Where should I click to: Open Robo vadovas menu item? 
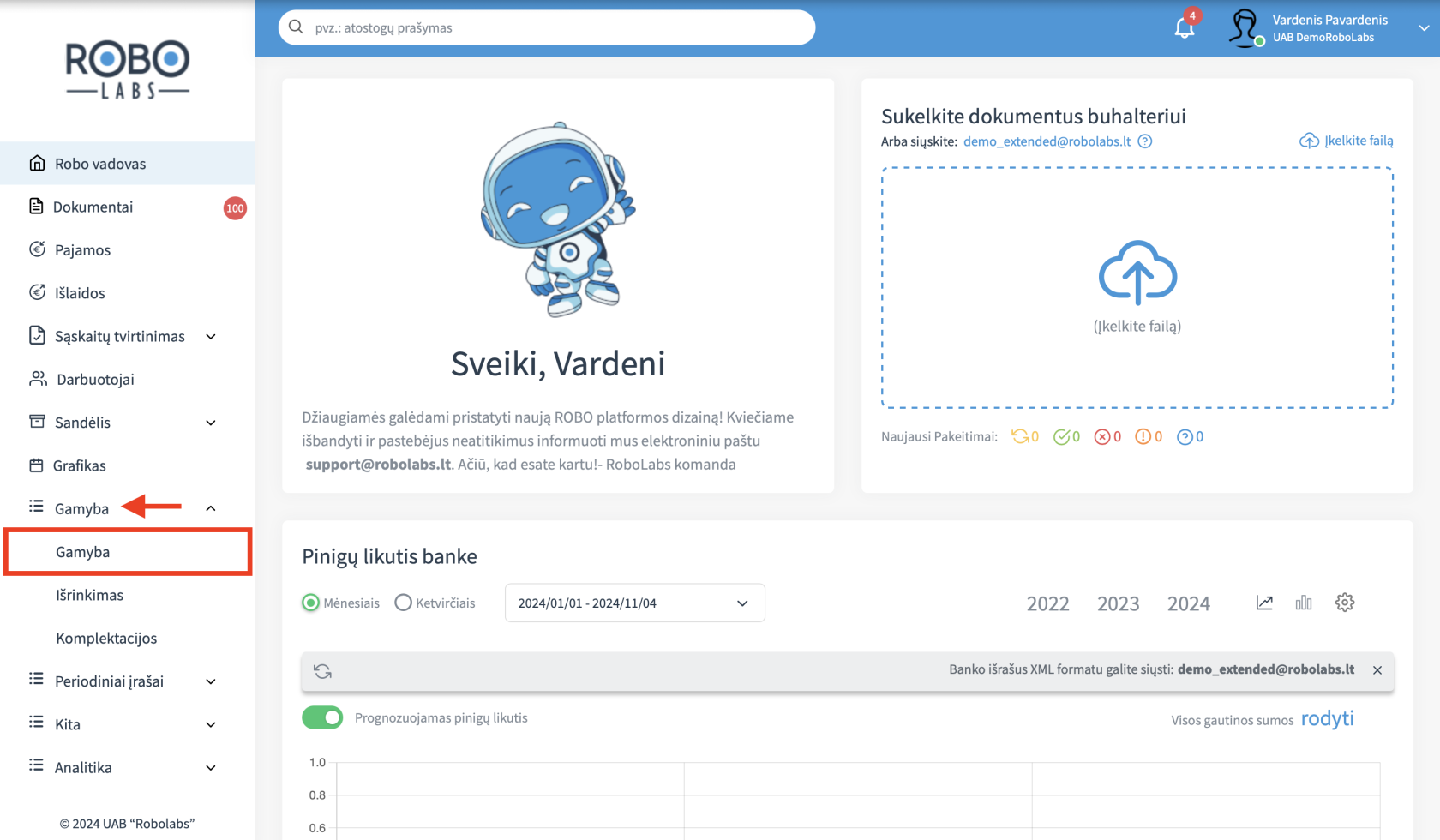pos(128,164)
